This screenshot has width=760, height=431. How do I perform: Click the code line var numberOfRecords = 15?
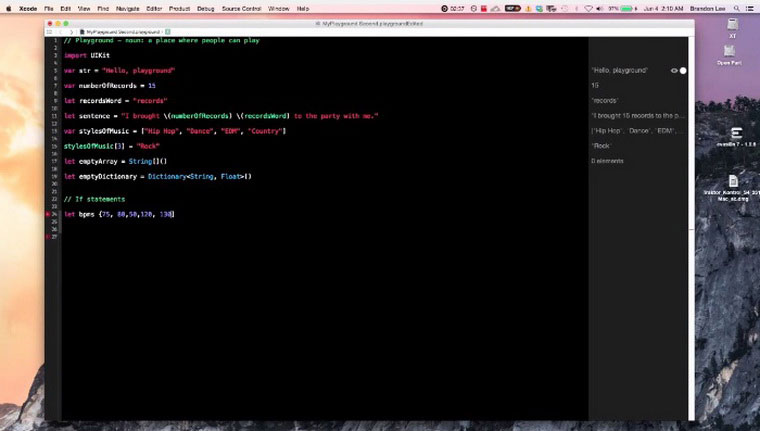coord(110,86)
